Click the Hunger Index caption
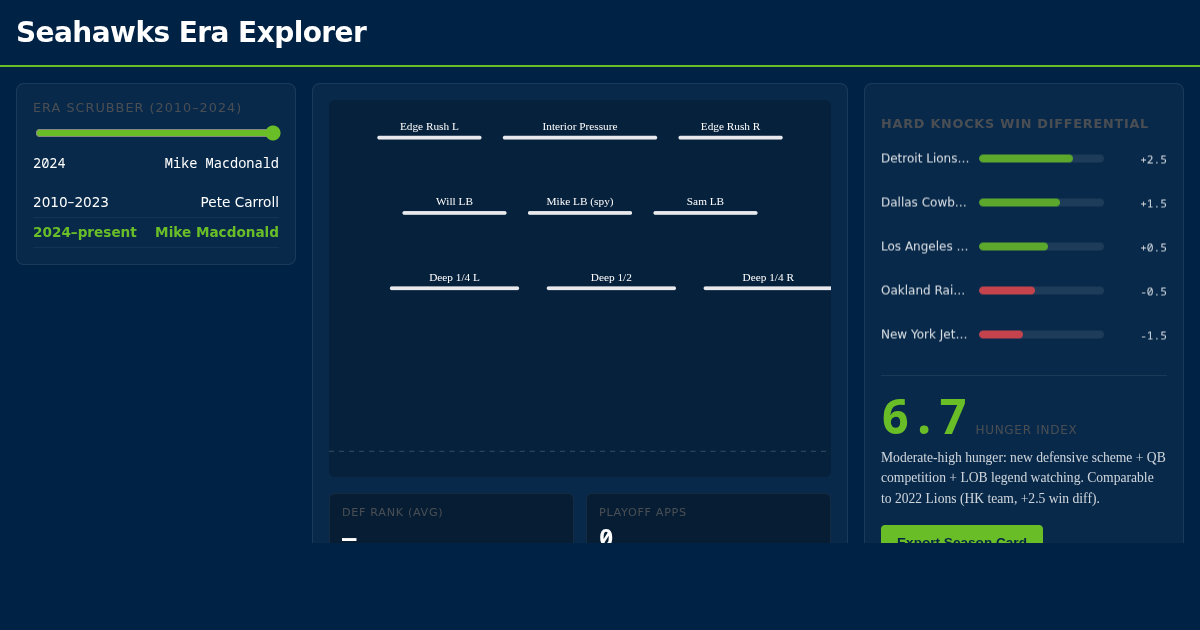Viewport: 1200px width, 630px height. point(1026,430)
